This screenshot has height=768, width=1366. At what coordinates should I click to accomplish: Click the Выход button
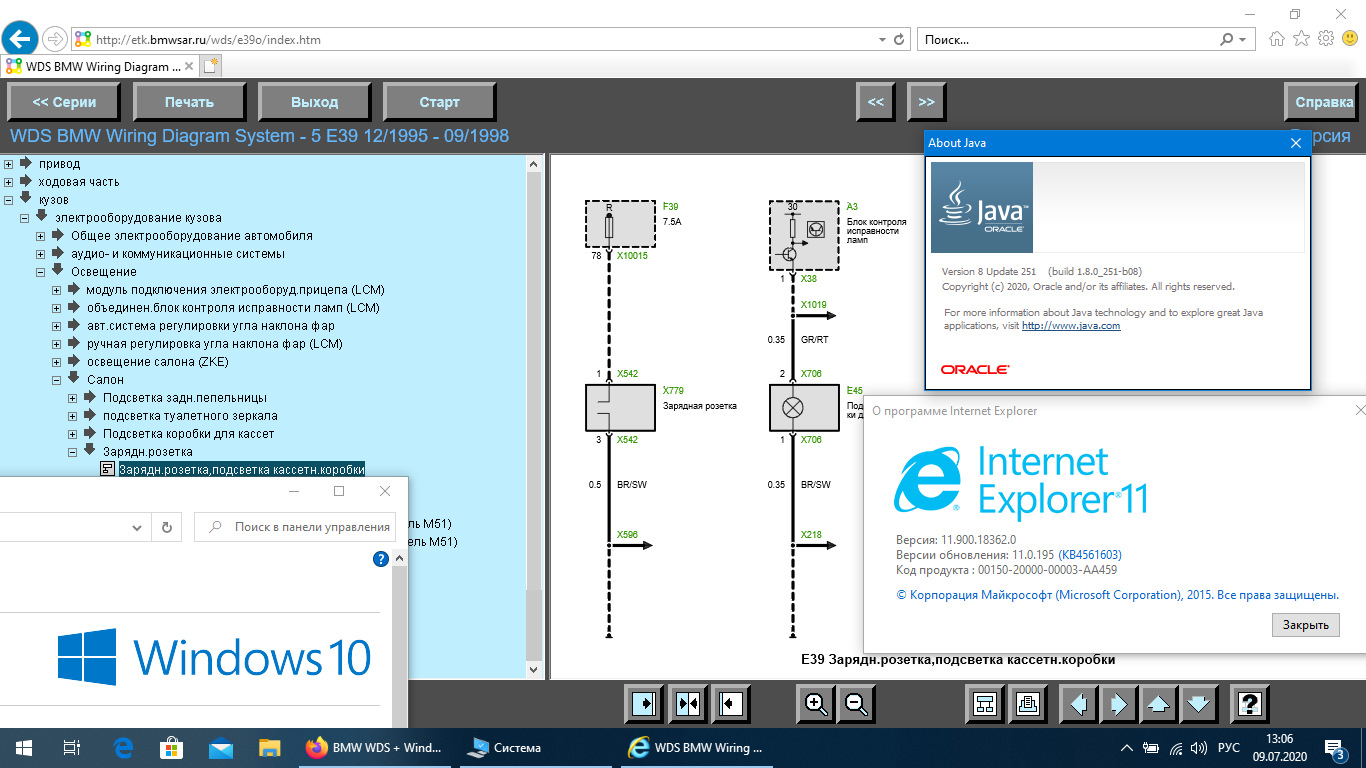(x=314, y=102)
